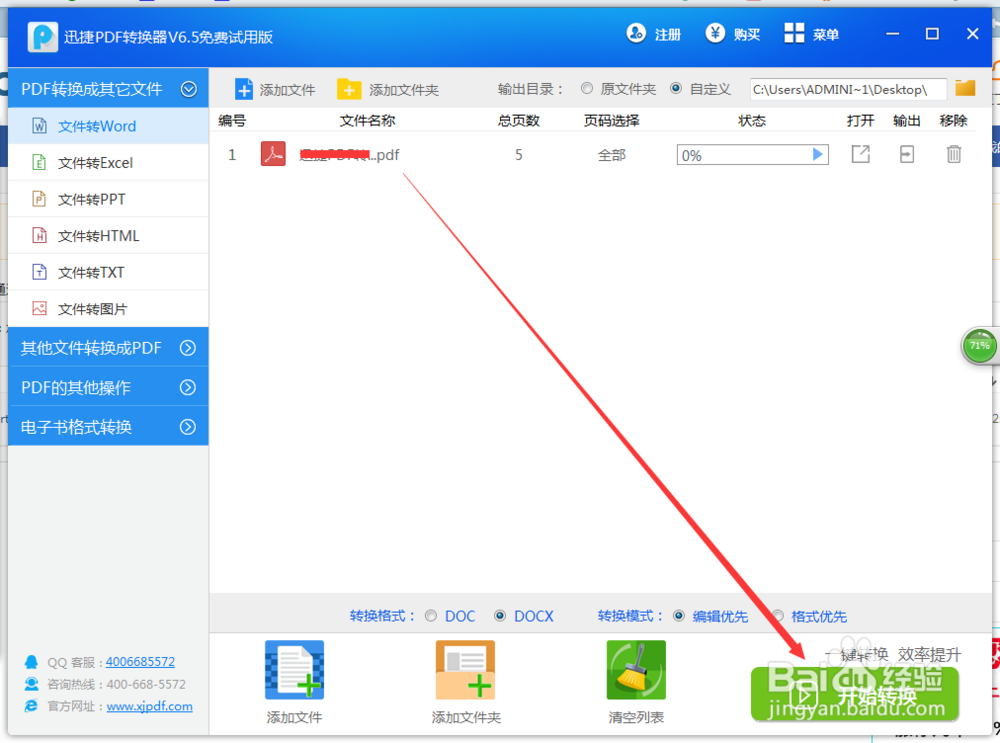The width and height of the screenshot is (1000, 743).
Task: Collapse the PDF转换成其它文件 section
Action: pyautogui.click(x=189, y=89)
